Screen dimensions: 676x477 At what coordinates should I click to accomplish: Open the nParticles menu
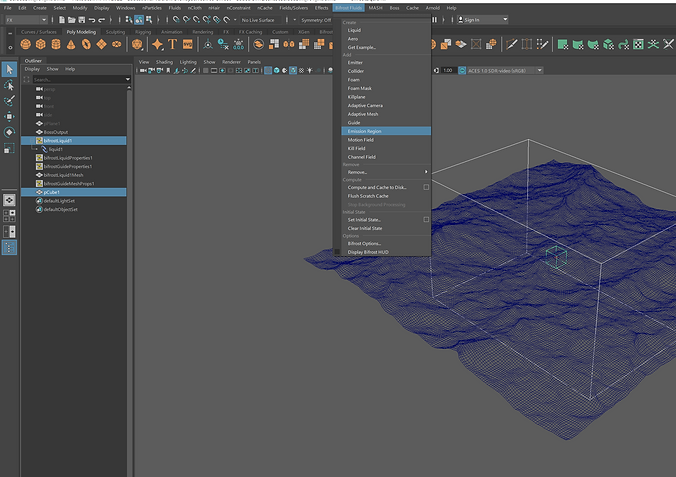(152, 8)
